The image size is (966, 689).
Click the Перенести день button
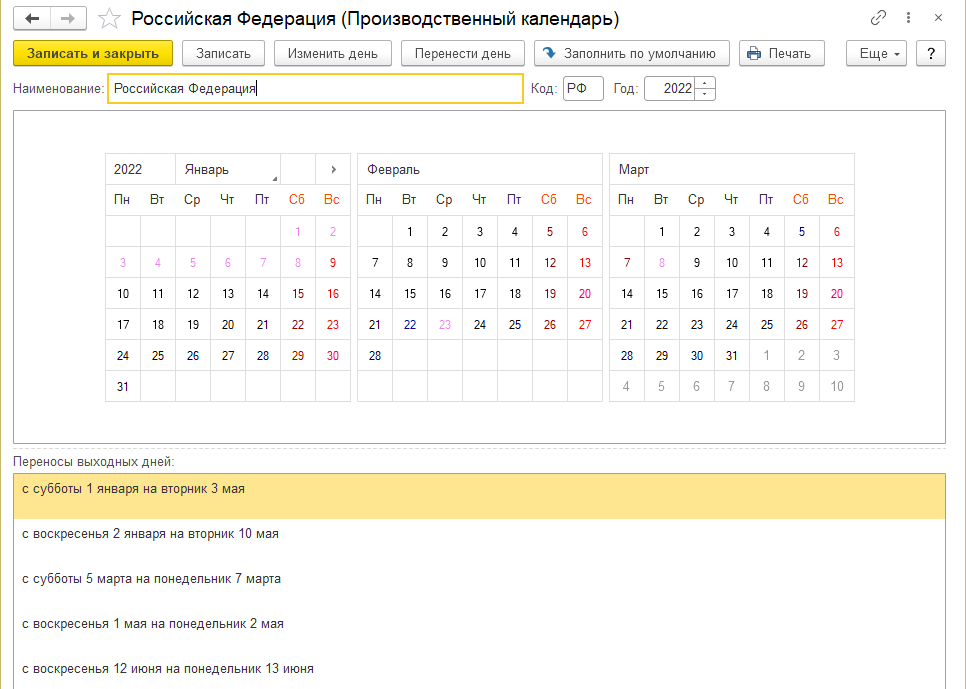pos(463,53)
